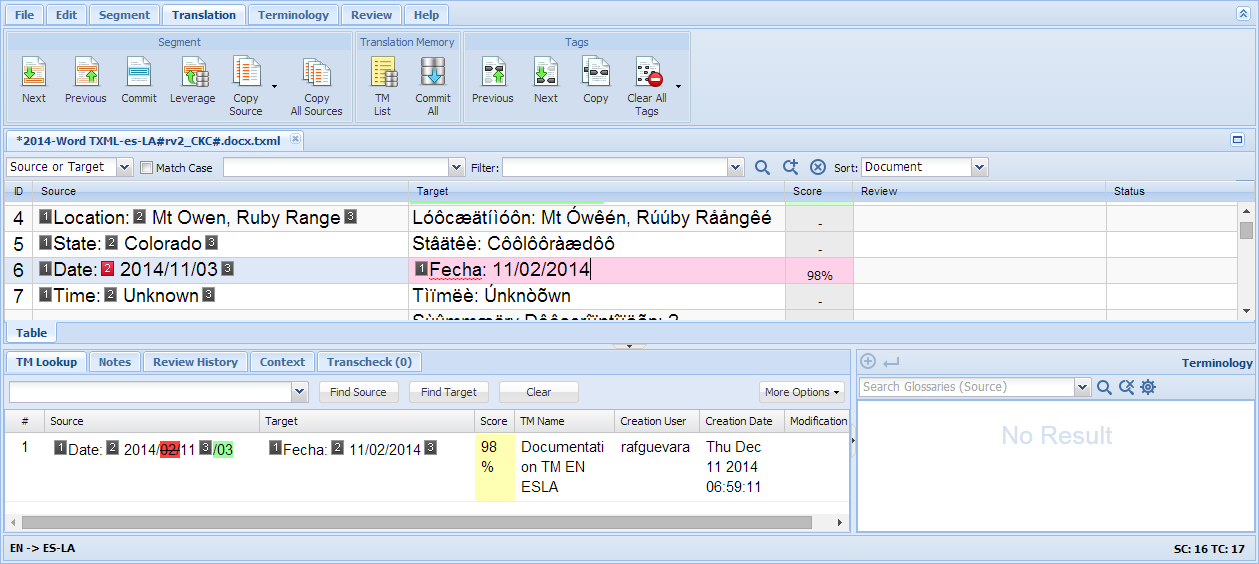Click the TM results horizontal scrollbar
1259x564 pixels.
(x=417, y=522)
